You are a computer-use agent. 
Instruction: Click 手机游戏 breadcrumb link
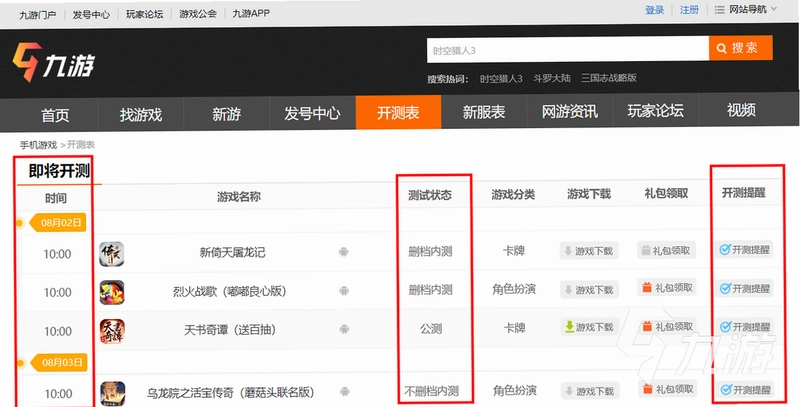(38, 145)
